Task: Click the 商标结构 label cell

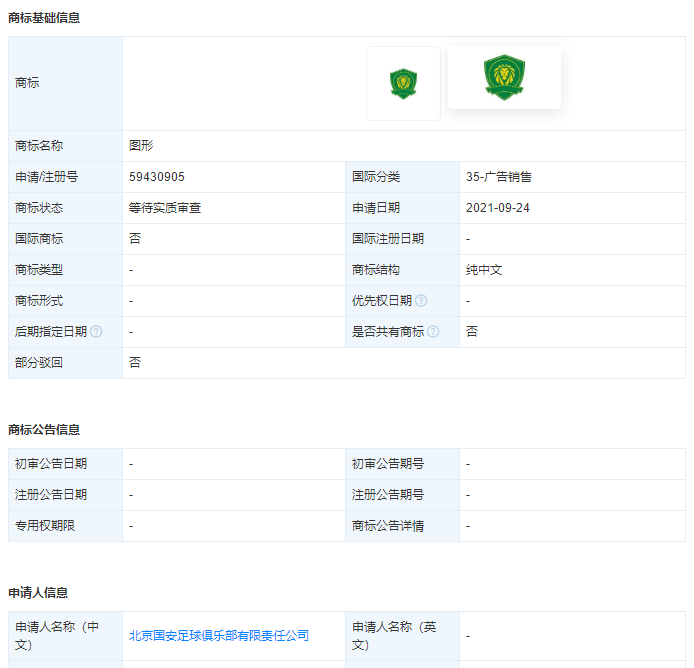Action: coord(402,270)
